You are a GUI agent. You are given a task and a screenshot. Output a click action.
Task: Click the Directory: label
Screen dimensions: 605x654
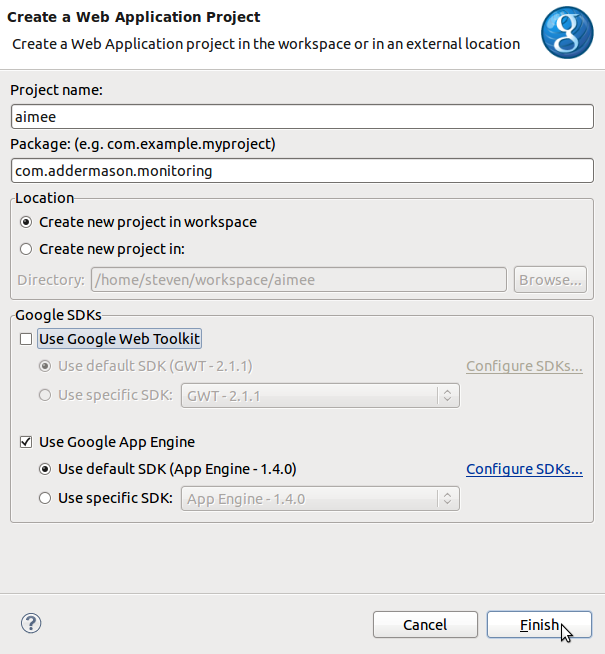(x=51, y=280)
